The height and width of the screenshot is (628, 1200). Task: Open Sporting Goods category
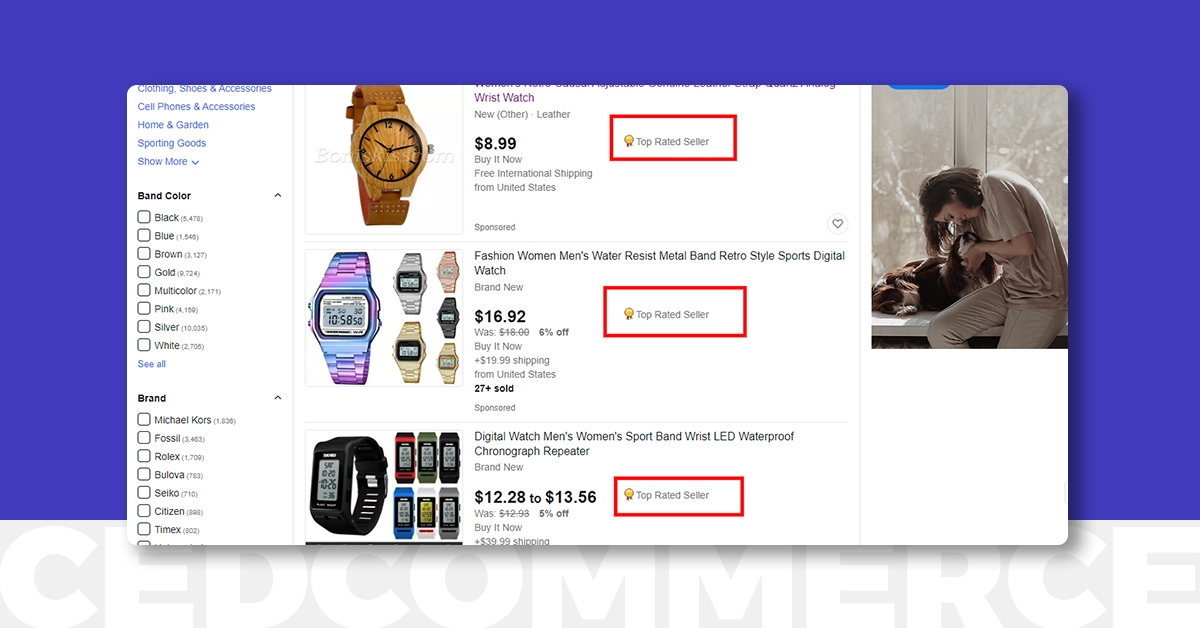click(x=172, y=143)
